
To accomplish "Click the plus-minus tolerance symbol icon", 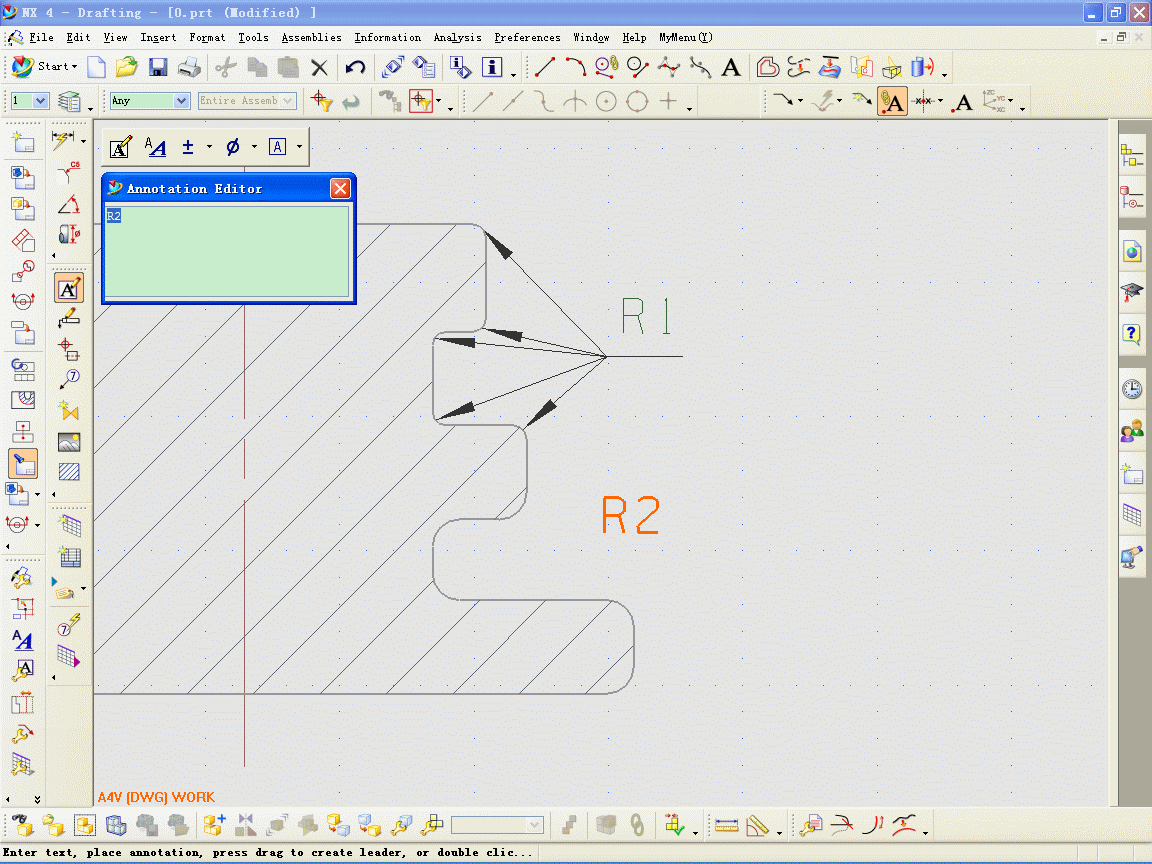I will pos(188,147).
